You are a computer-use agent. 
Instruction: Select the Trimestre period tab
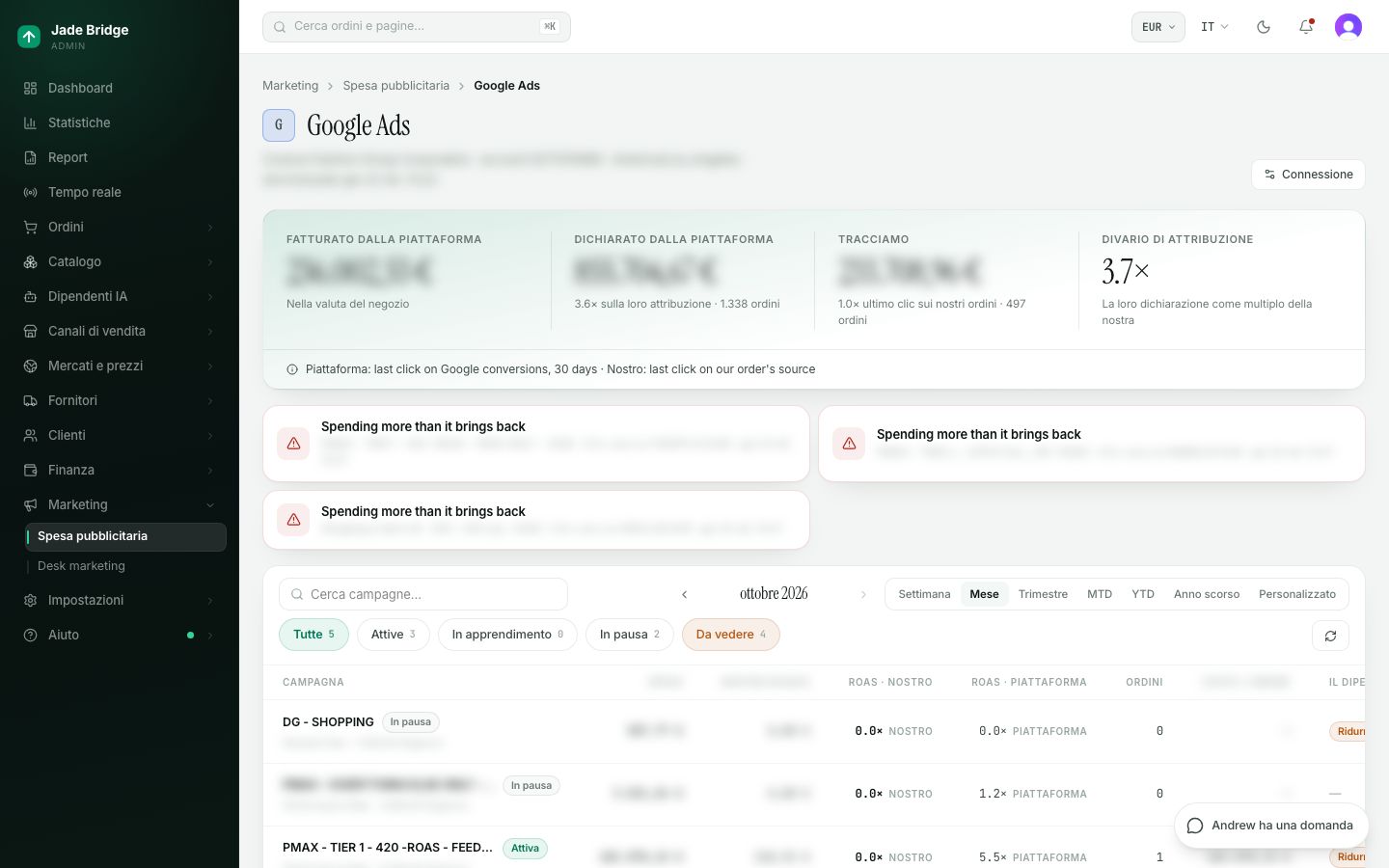[x=1043, y=594]
